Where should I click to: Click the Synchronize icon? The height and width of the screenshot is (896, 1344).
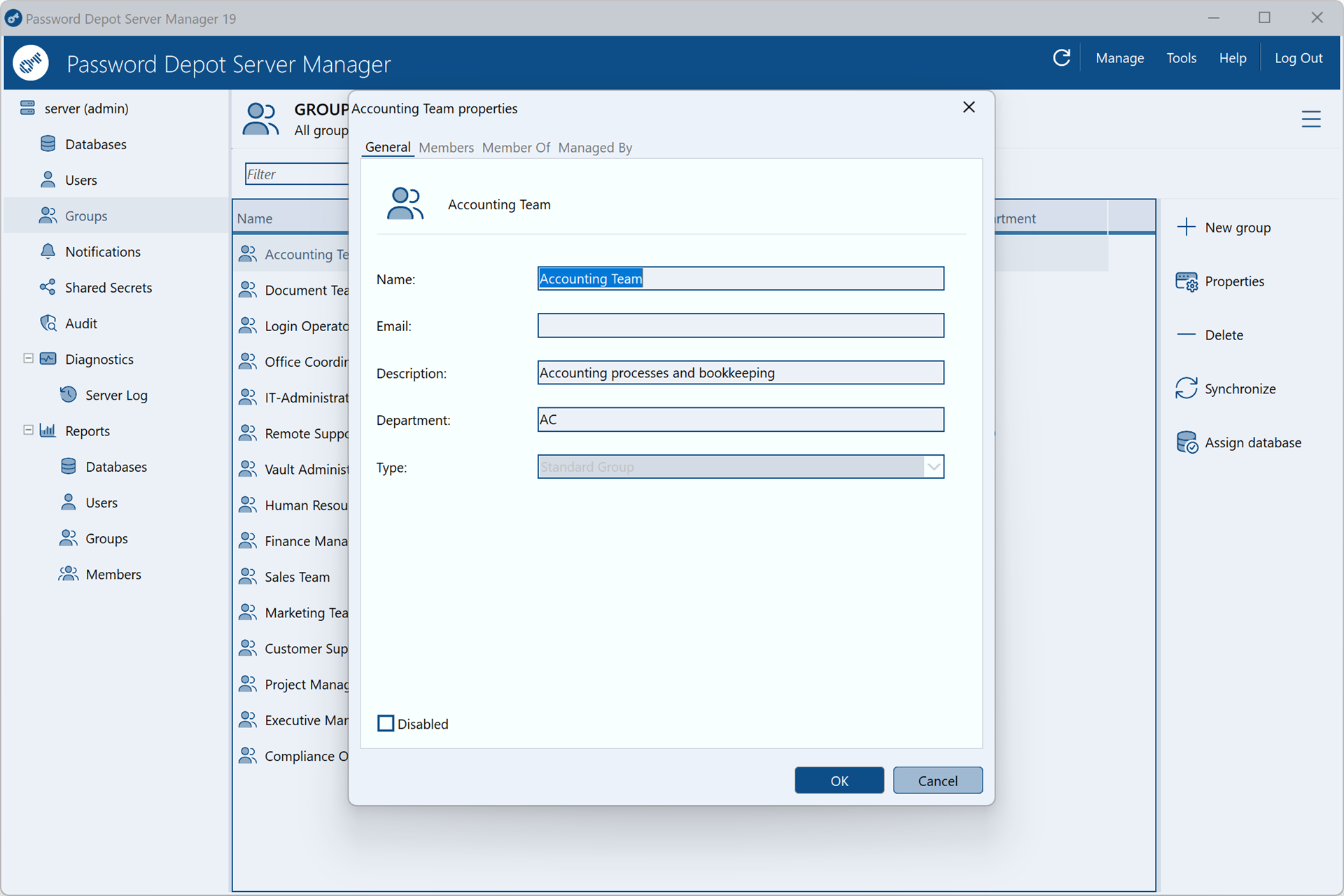(x=1186, y=388)
